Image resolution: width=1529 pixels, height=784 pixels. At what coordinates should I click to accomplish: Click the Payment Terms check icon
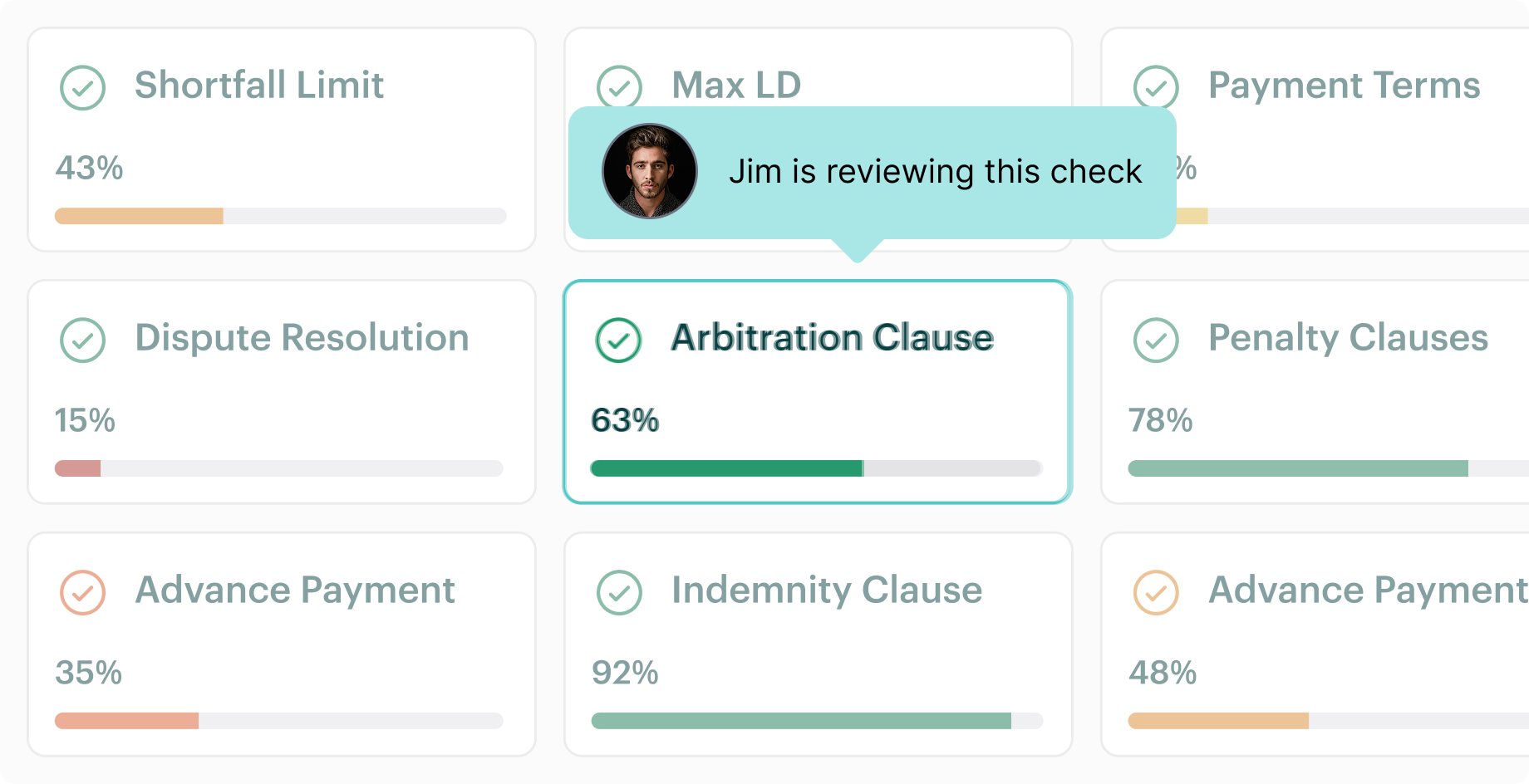click(x=1156, y=86)
